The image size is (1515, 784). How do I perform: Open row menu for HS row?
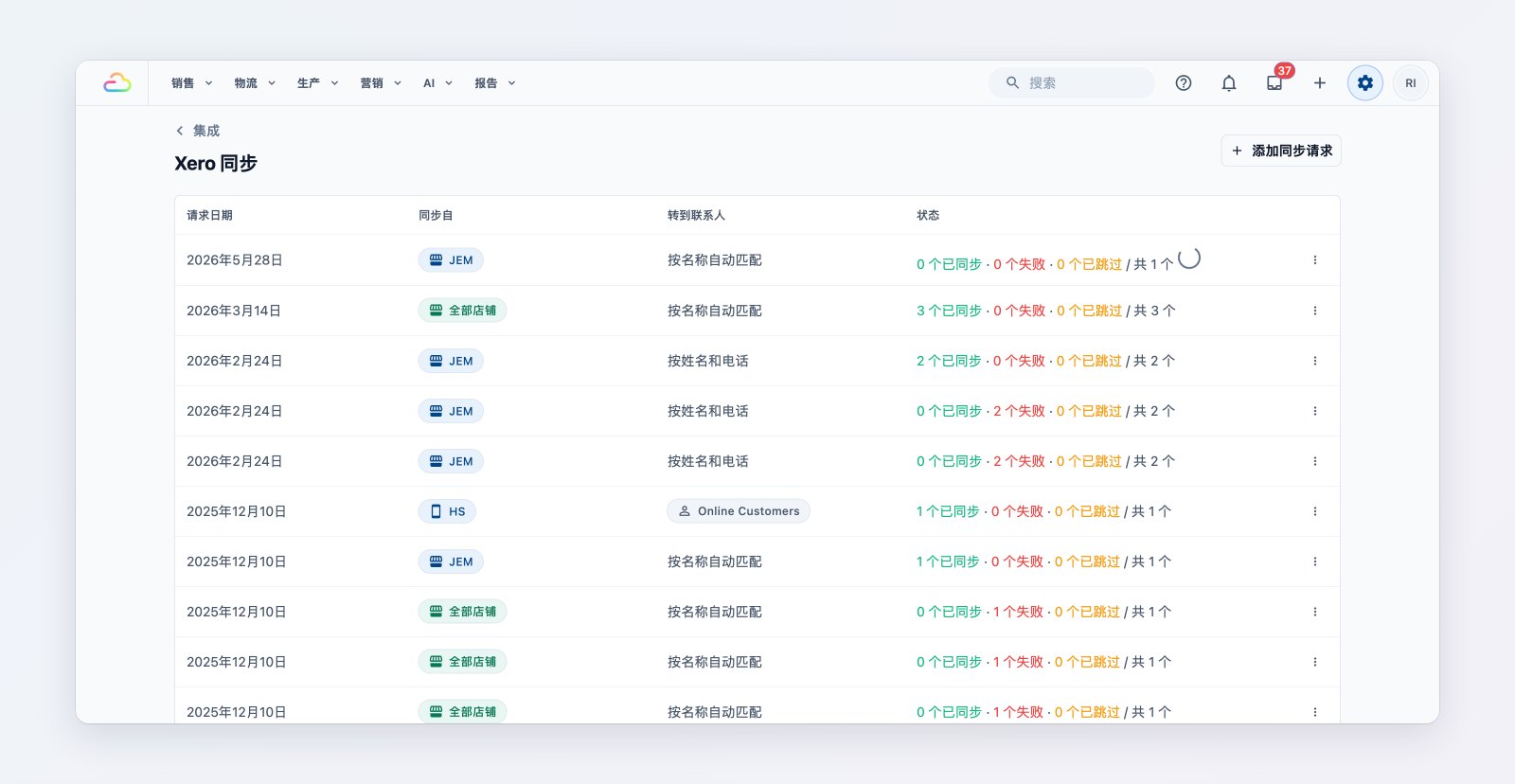[x=1315, y=511]
